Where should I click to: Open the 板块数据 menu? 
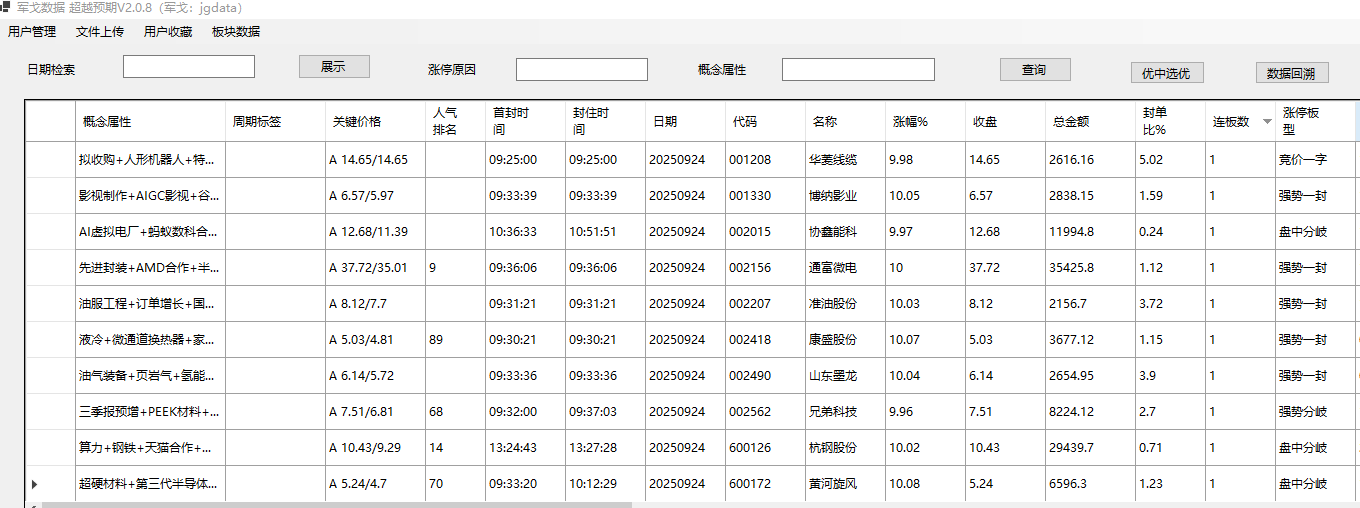point(236,32)
